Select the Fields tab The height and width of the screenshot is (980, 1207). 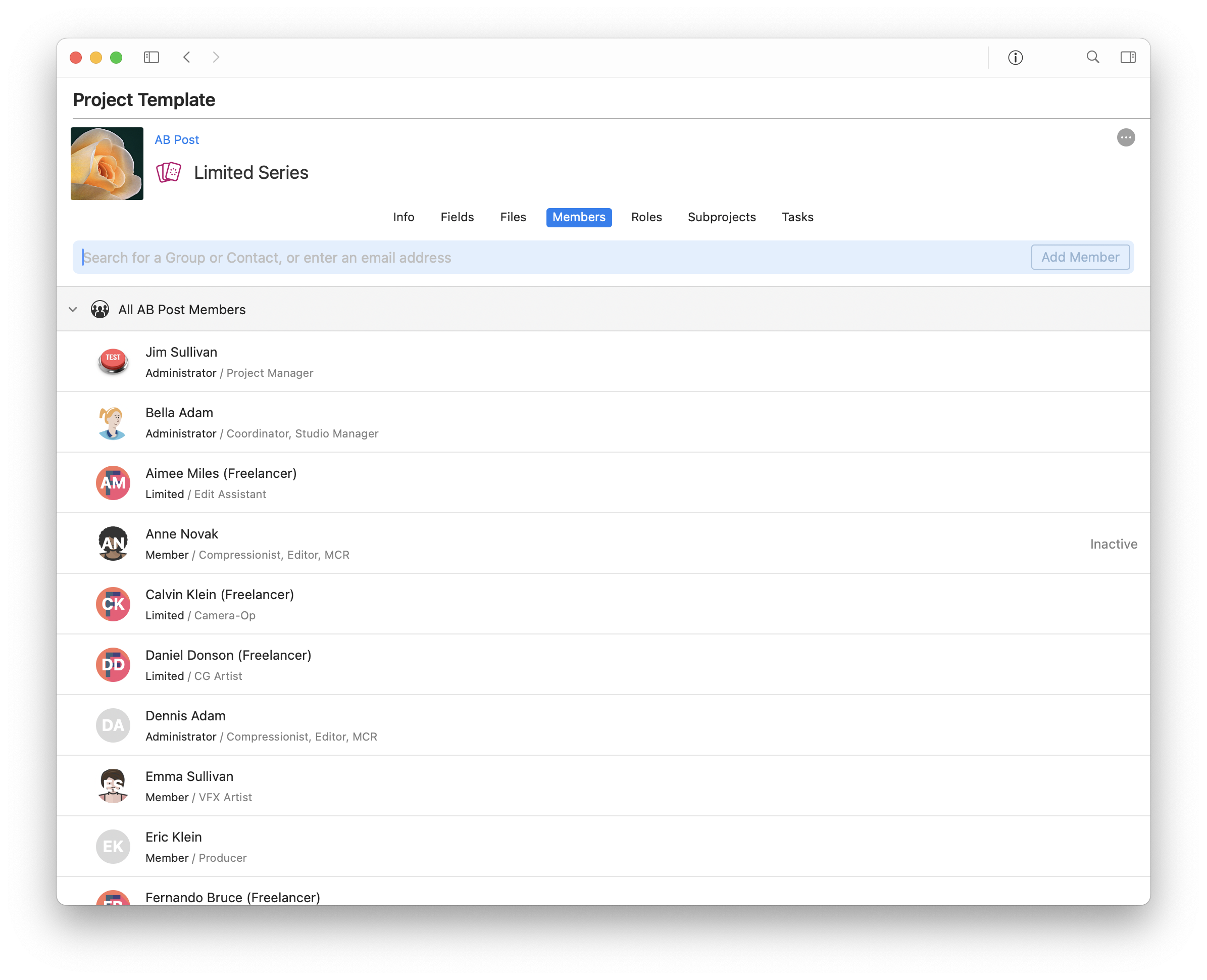pos(457,217)
